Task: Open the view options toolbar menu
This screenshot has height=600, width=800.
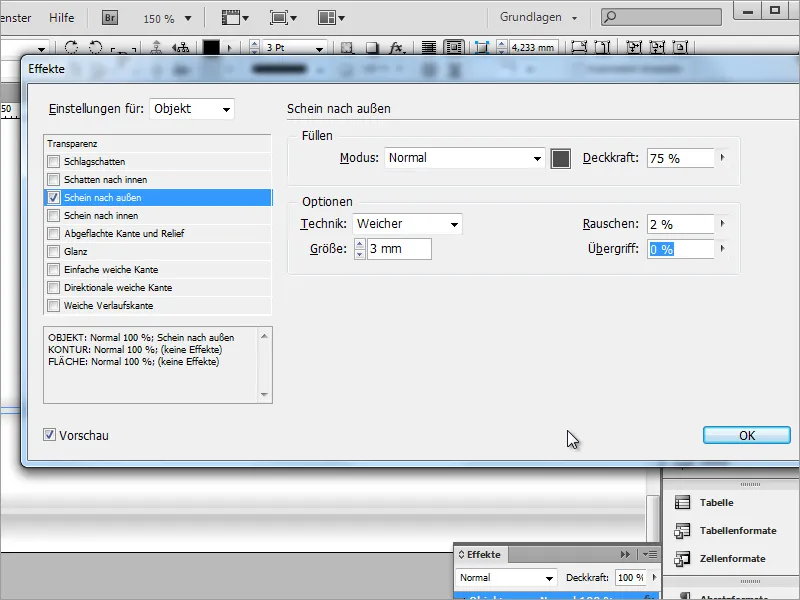Action: pyautogui.click(x=235, y=18)
